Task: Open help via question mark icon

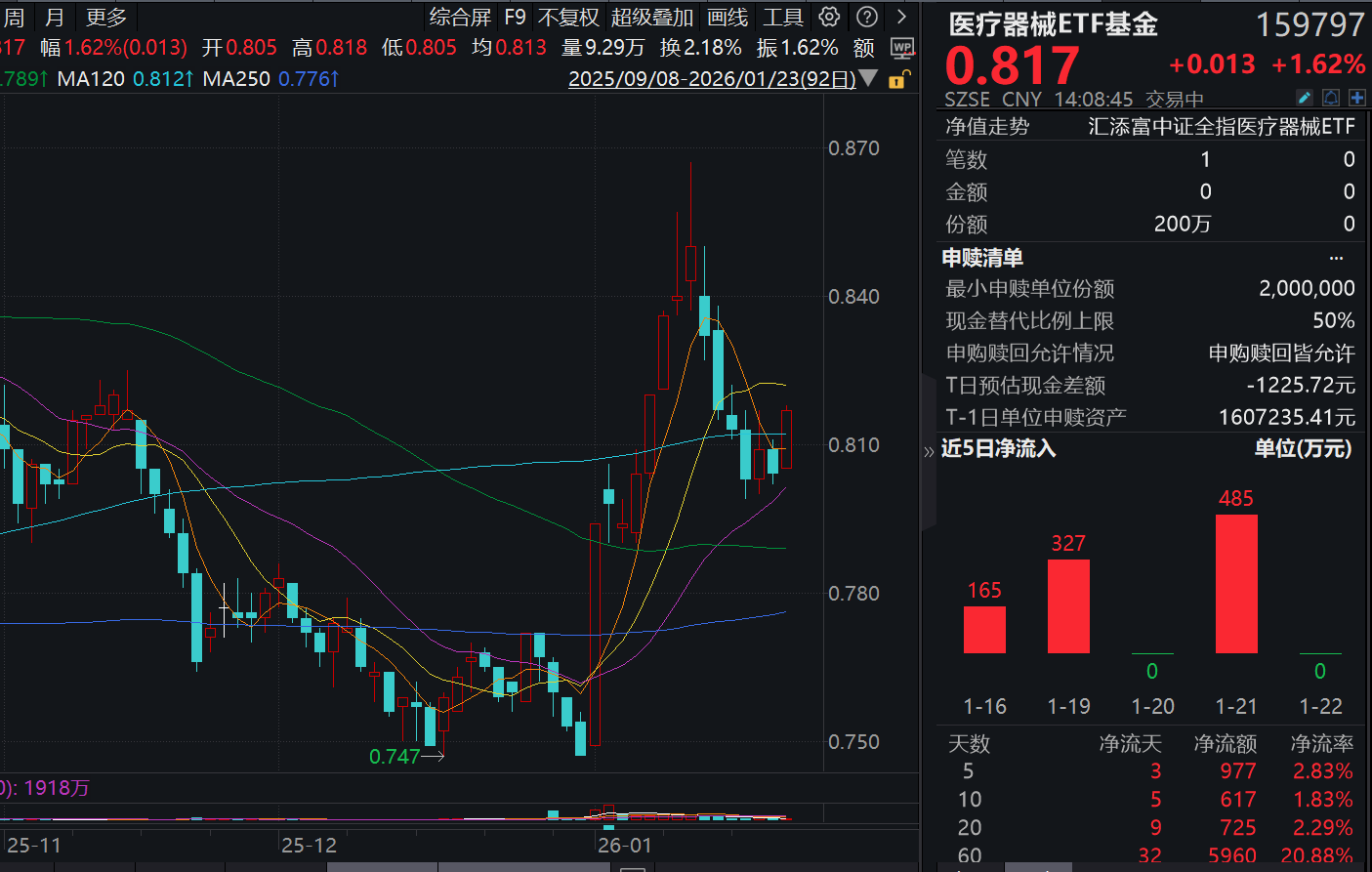Action: pyautogui.click(x=865, y=17)
